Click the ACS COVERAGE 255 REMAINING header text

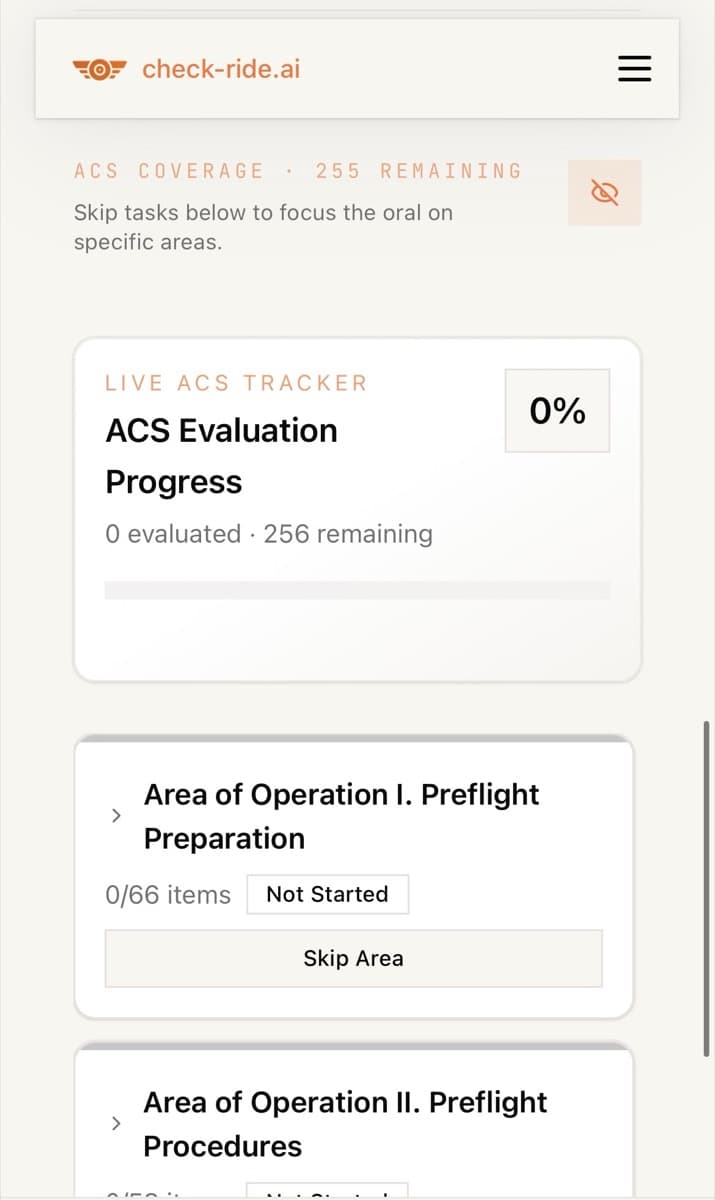[298, 171]
